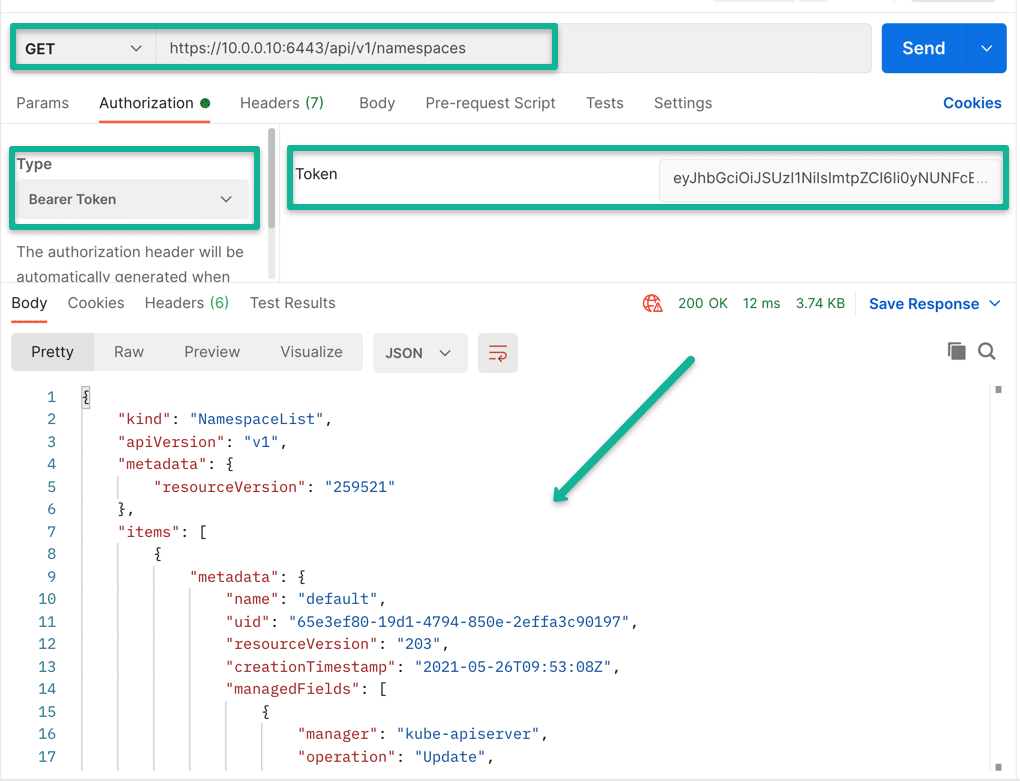
Task: Switch to the Test Results tab
Action: 292,303
